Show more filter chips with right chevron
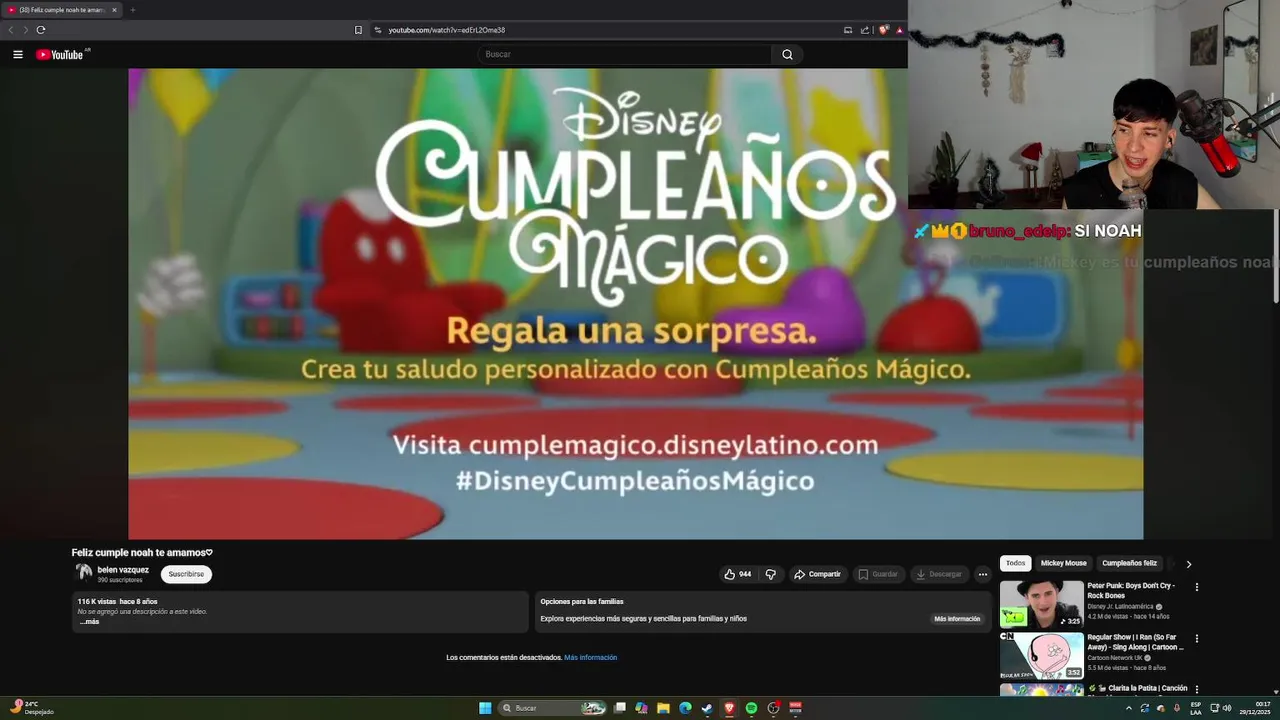Viewport: 1280px width, 720px height. pos(1188,564)
